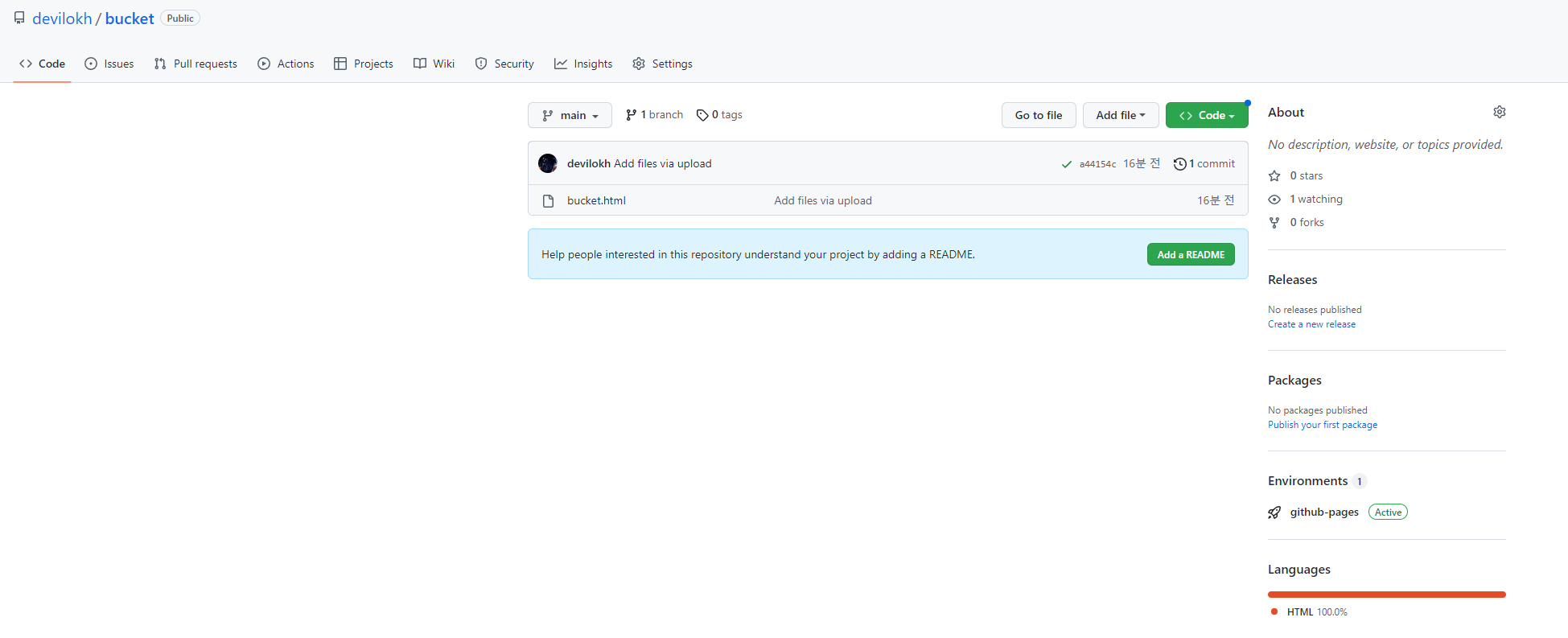Viewport: 1568px width, 638px height.
Task: Click the 0 stars link
Action: 1296,175
